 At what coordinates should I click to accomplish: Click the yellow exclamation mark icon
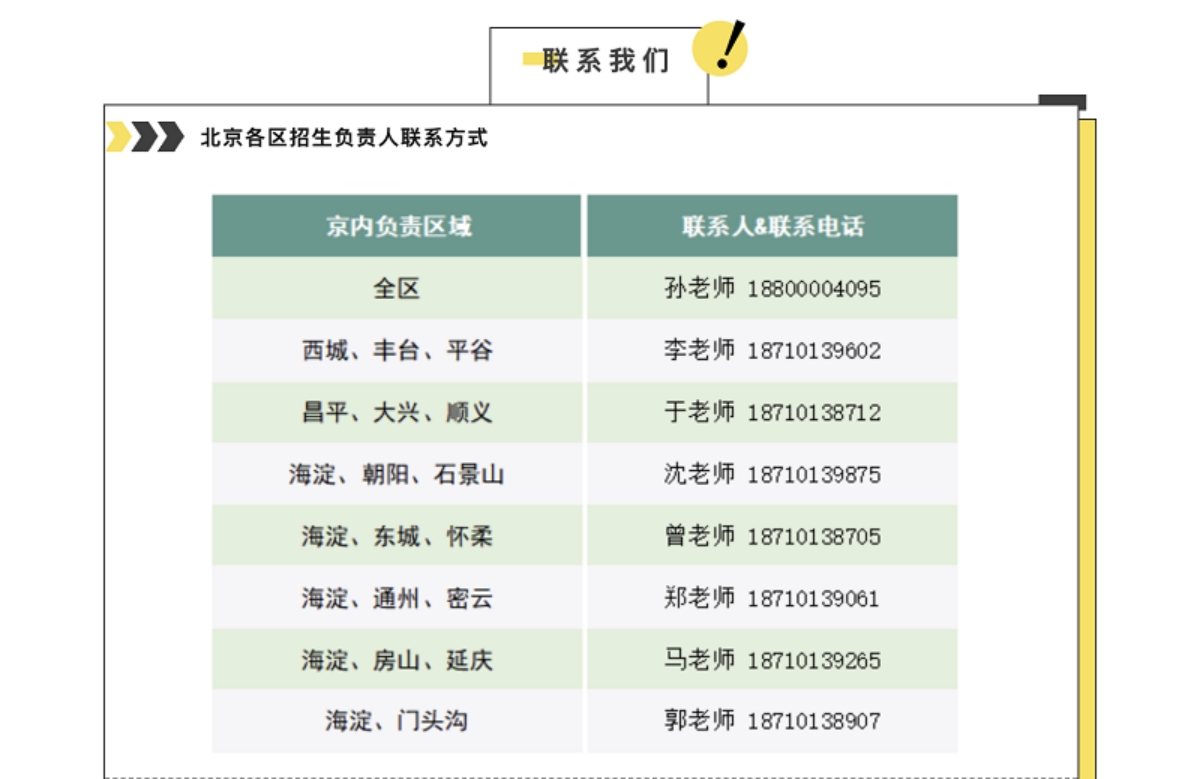pyautogui.click(x=720, y=47)
